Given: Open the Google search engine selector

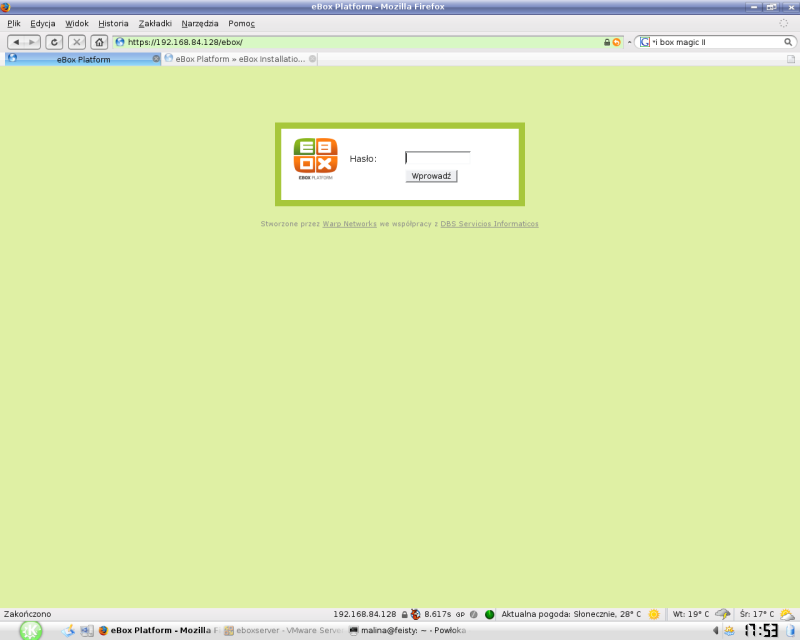Looking at the screenshot, I should [x=645, y=42].
